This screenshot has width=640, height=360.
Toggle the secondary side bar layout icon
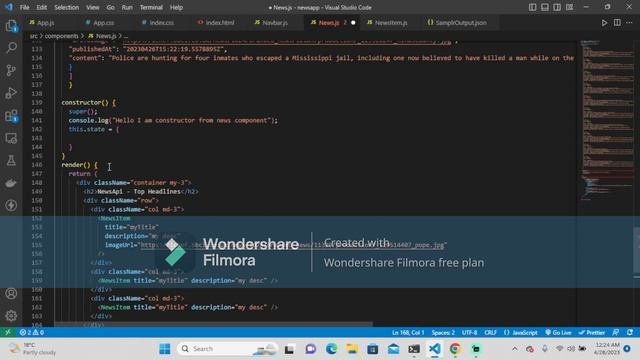(x=557, y=7)
